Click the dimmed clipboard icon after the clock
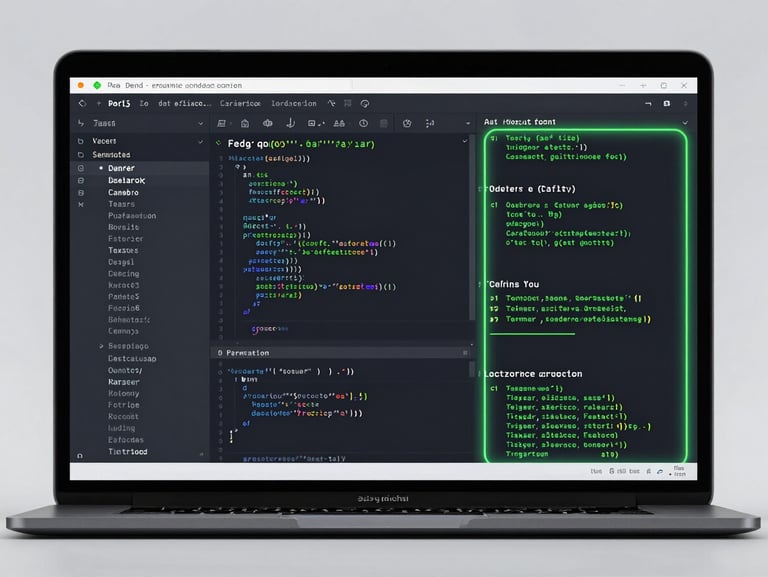Screen dimensions: 768x577 point(384,123)
